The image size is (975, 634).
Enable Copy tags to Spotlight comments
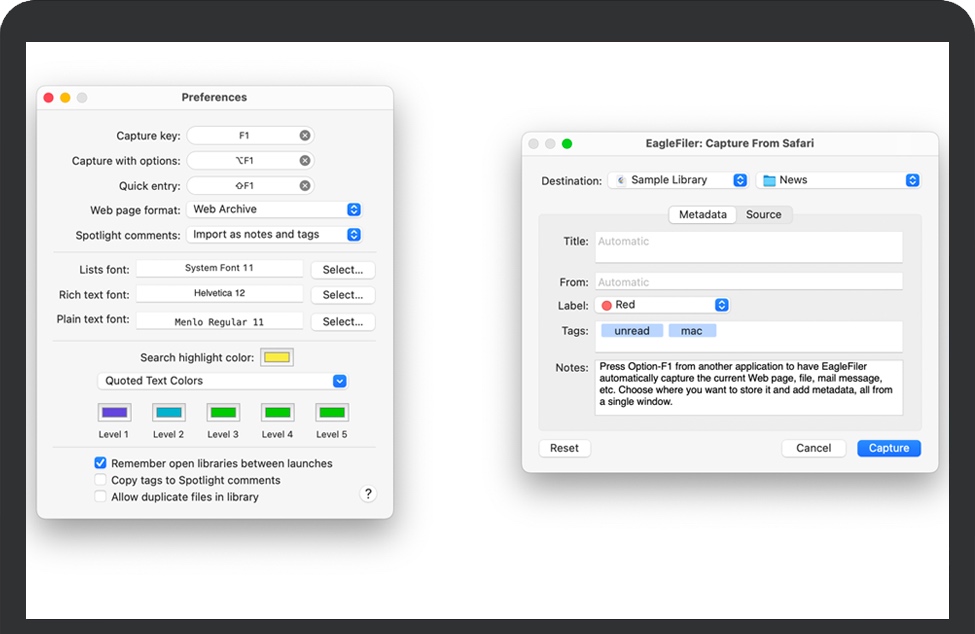100,480
